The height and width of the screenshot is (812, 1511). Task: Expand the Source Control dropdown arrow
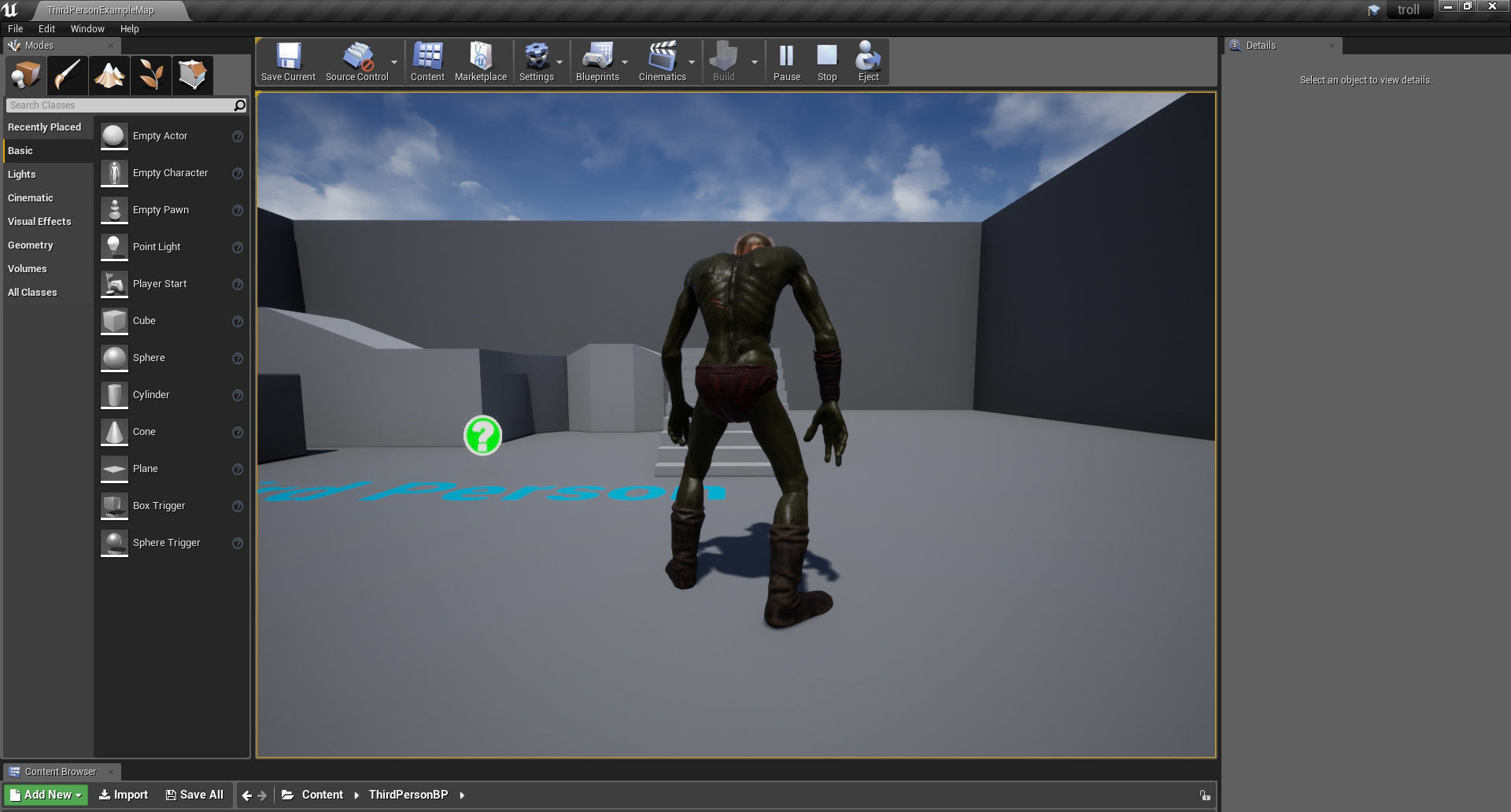click(394, 62)
